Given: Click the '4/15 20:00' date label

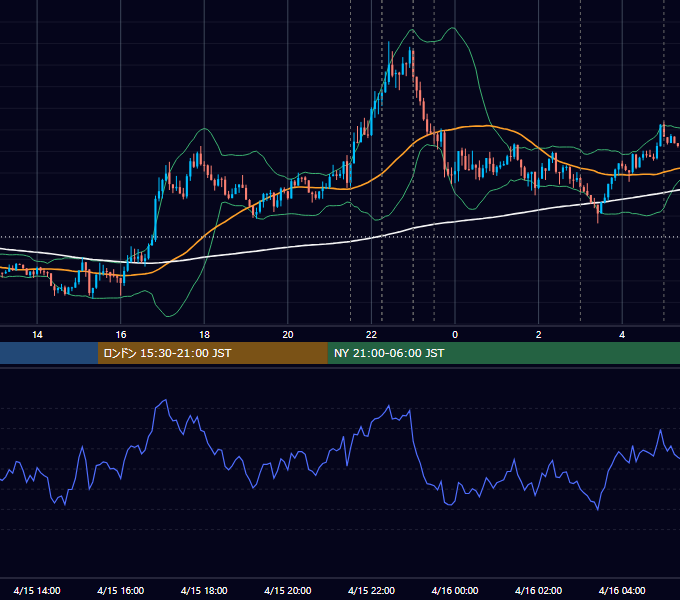Looking at the screenshot, I should (288, 590).
